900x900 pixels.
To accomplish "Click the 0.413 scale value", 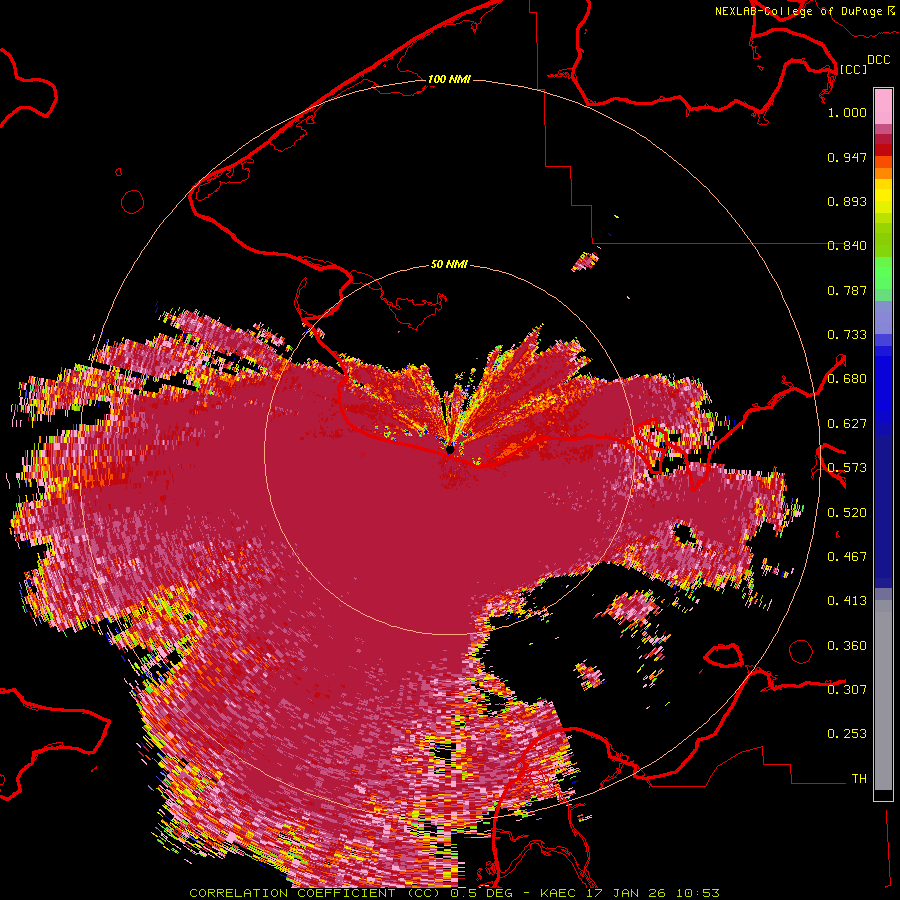I will (x=847, y=601).
